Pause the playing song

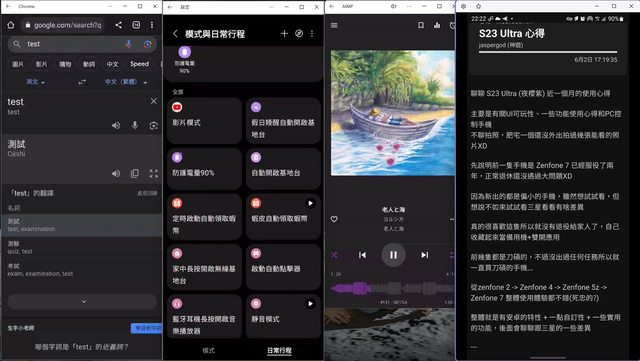[393, 255]
